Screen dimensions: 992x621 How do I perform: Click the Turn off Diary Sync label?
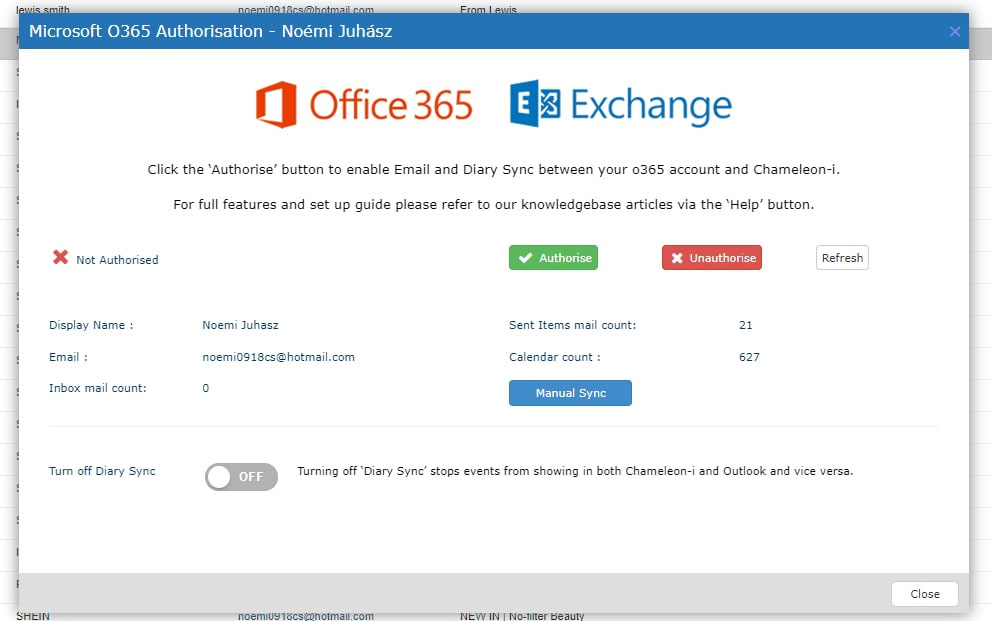click(102, 471)
